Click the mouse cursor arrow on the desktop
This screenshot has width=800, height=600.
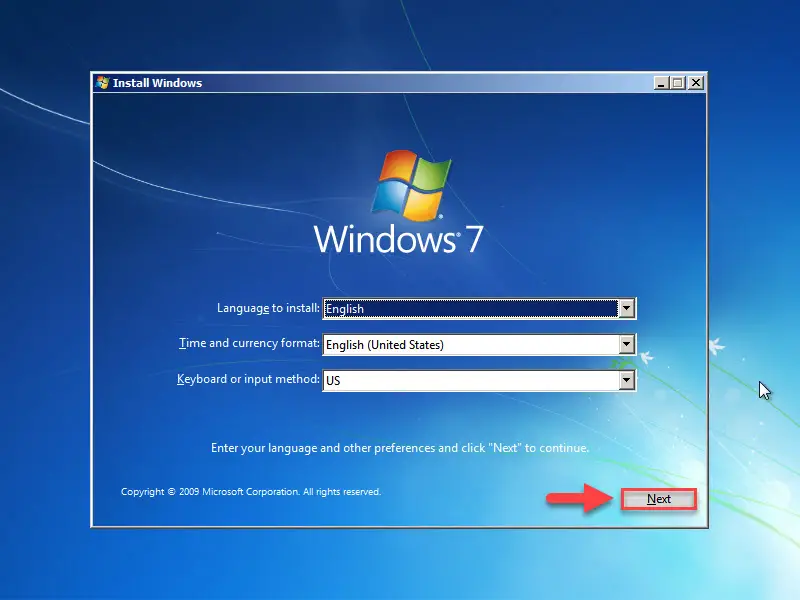click(x=763, y=390)
